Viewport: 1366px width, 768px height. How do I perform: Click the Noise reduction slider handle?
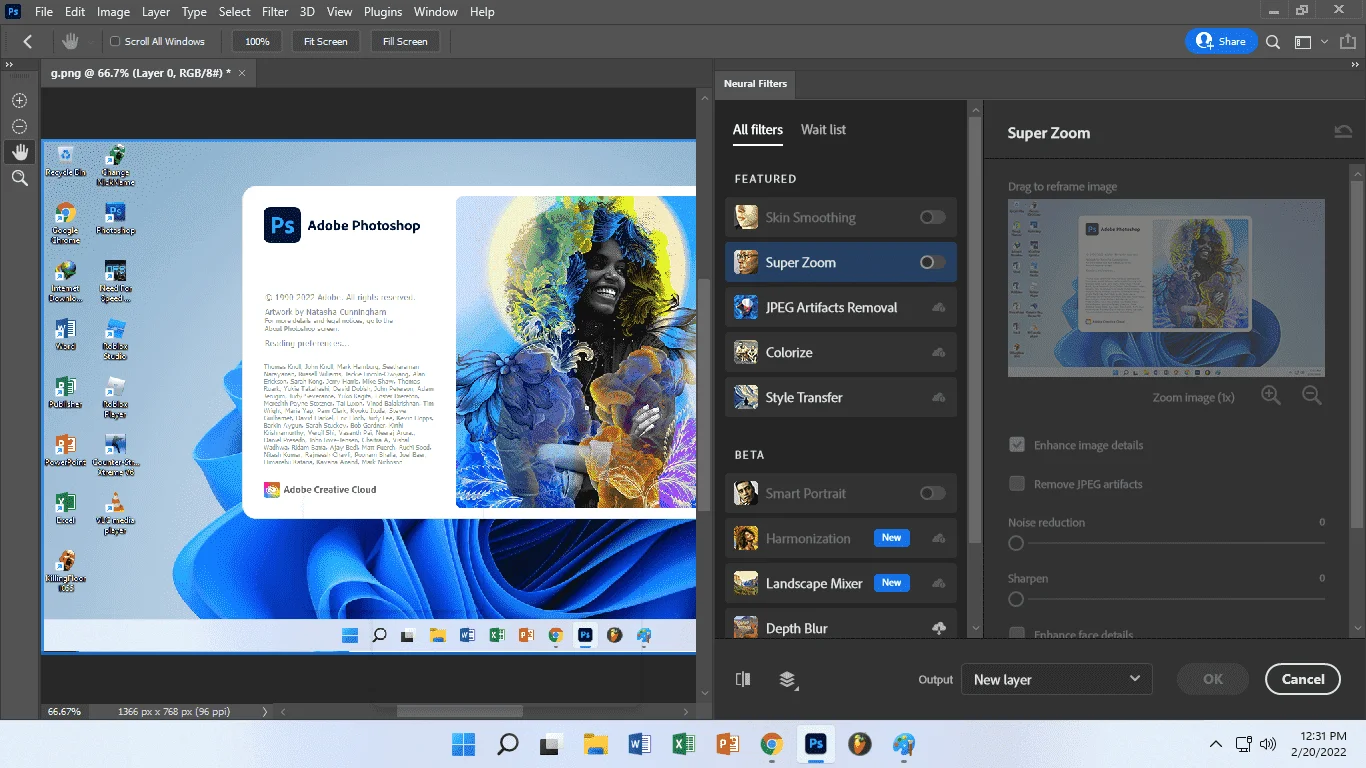point(1016,543)
